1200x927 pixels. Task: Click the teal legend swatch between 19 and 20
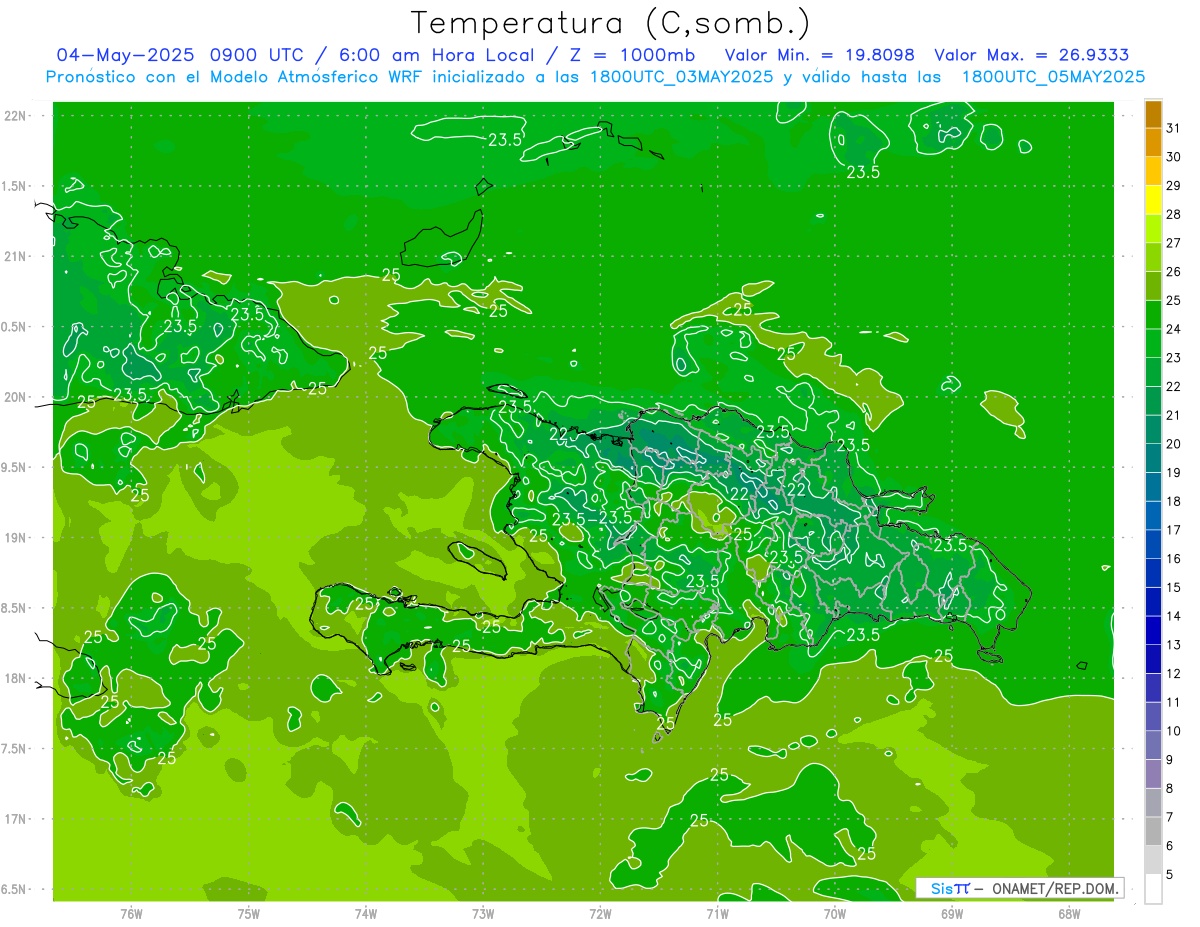coord(1153,459)
